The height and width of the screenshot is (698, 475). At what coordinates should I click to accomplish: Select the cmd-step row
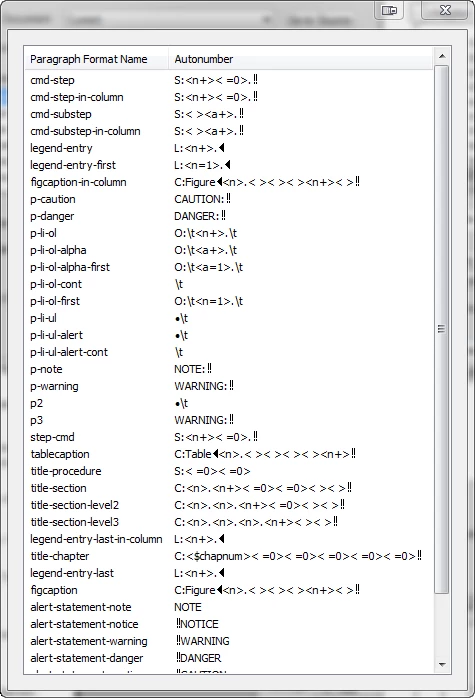click(x=228, y=80)
